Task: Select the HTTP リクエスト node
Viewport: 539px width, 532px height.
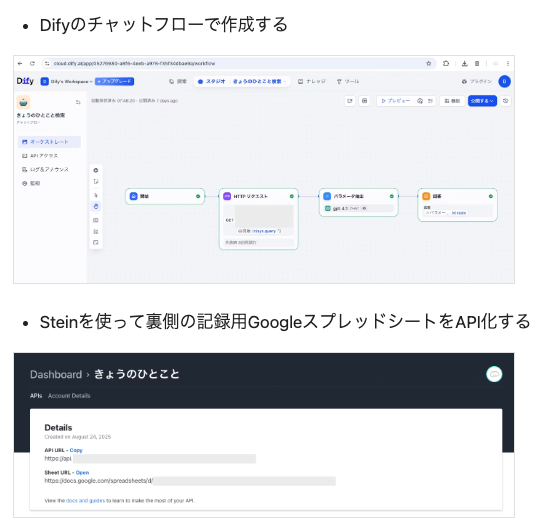Action: (258, 219)
